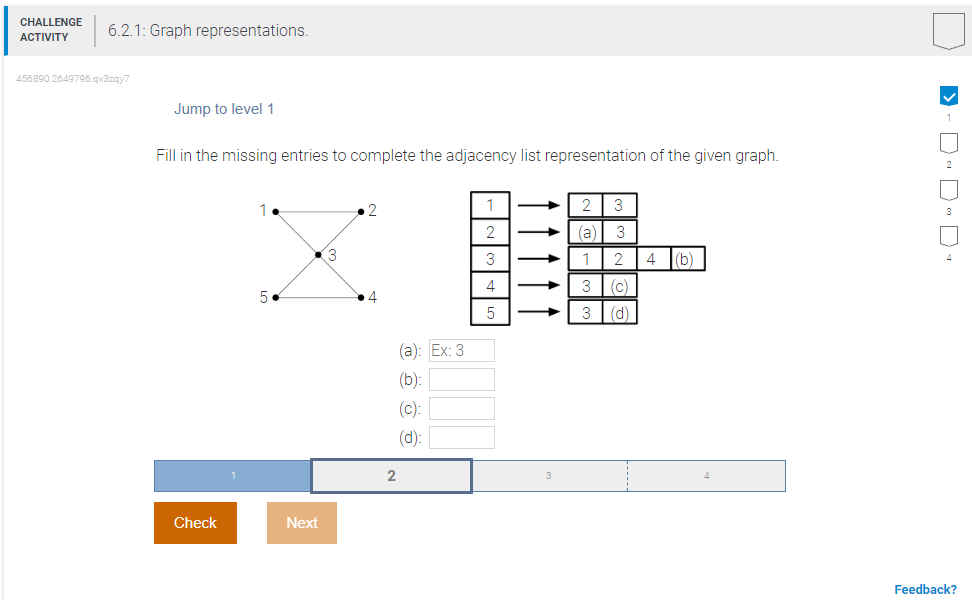Select the highlighted step 2 segment
Screen dimensions: 972x600
(391, 475)
